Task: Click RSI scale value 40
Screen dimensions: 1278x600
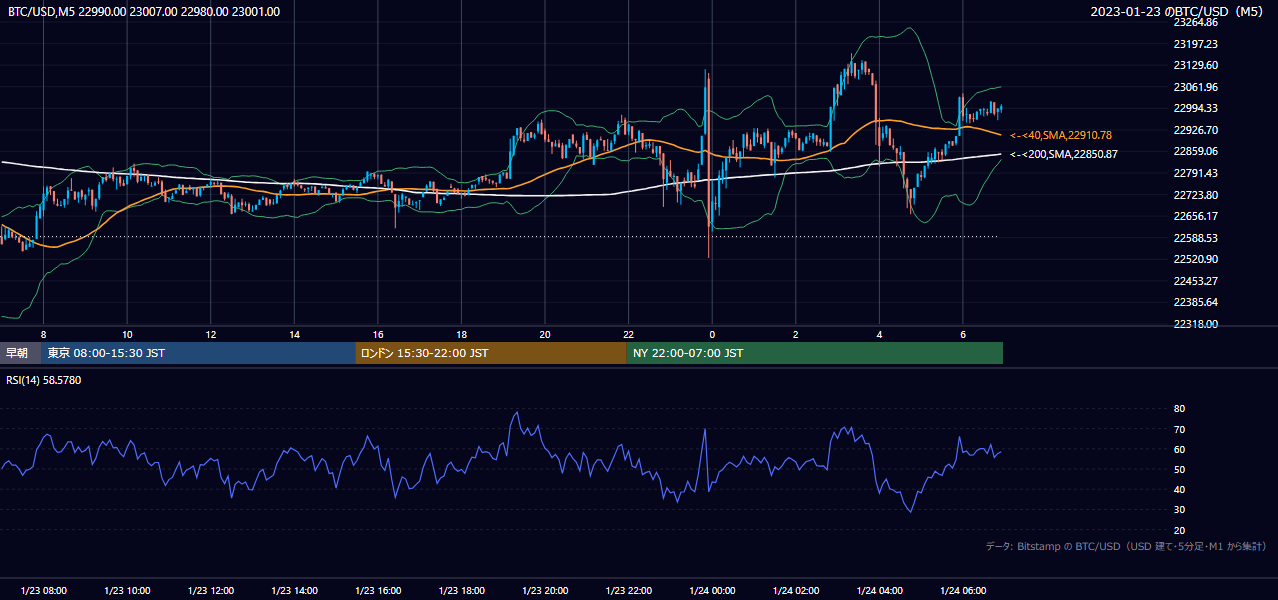Action: coord(1179,489)
